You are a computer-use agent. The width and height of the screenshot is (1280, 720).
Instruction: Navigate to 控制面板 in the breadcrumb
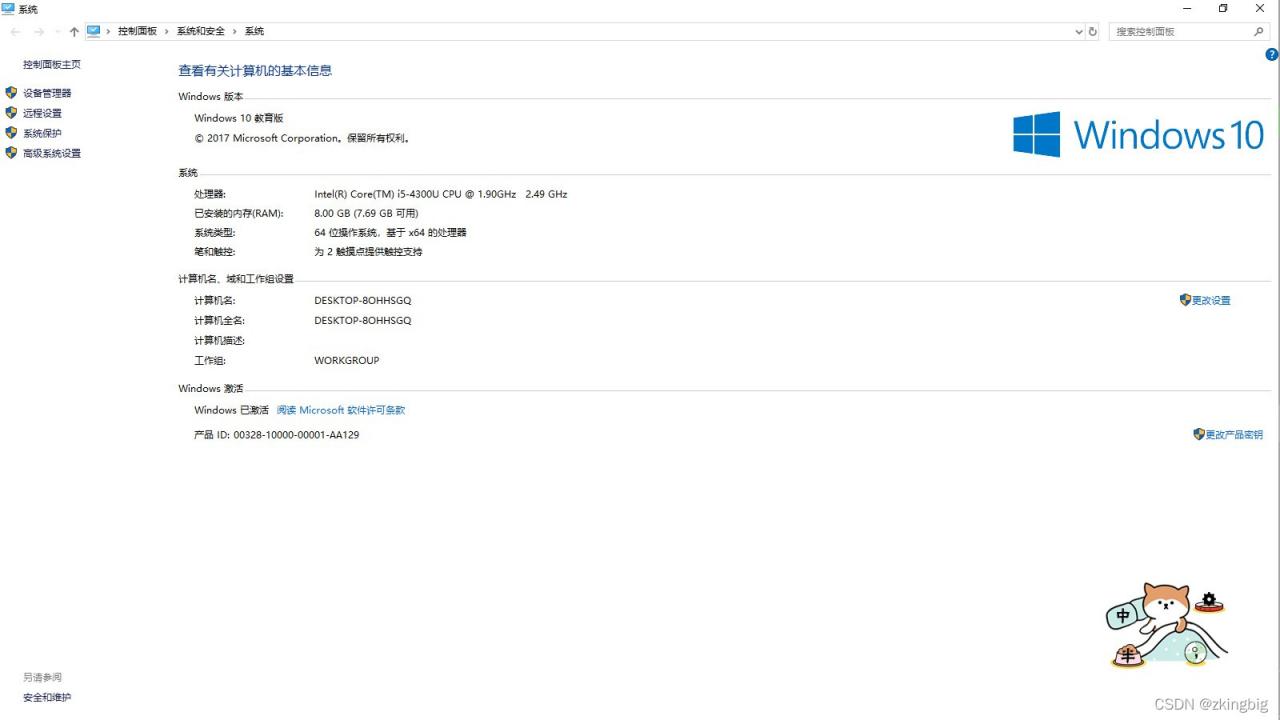click(x=137, y=32)
